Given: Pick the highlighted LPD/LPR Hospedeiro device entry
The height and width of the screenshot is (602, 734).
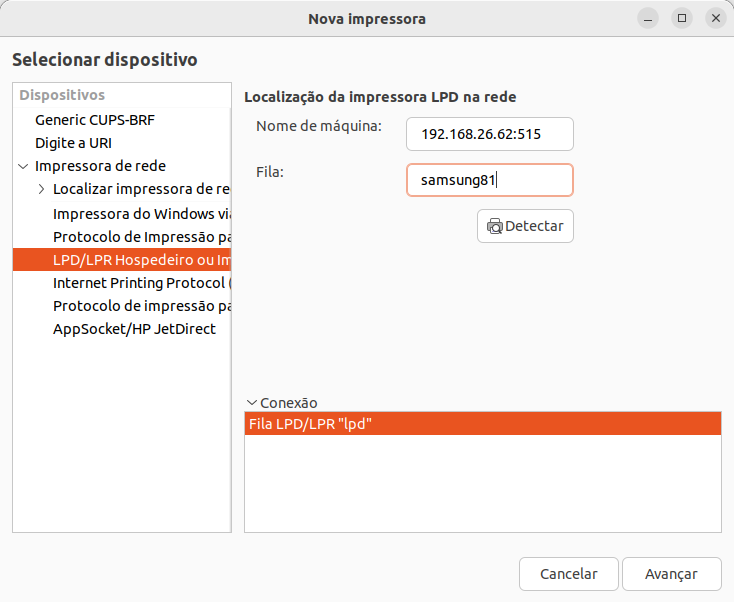Looking at the screenshot, I should [x=140, y=260].
